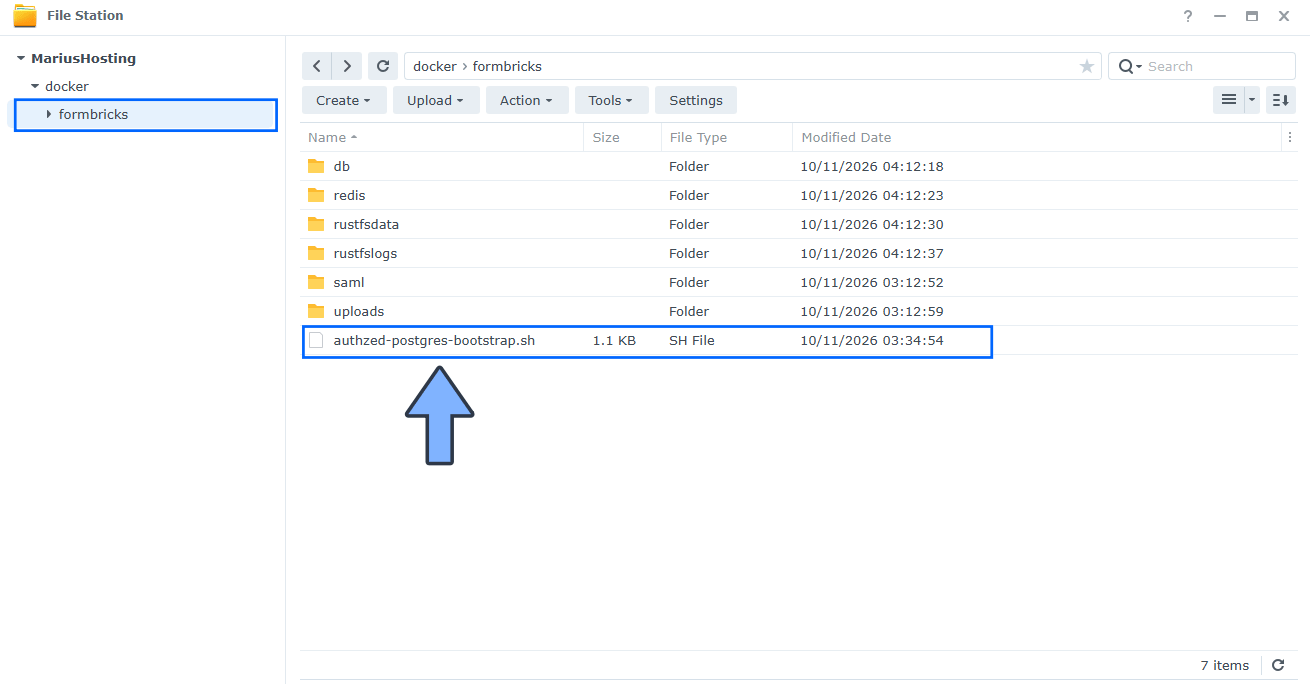Viewport: 1310px width, 684px height.
Task: Click date 10/11/2026 04:12:23
Action: 872,195
